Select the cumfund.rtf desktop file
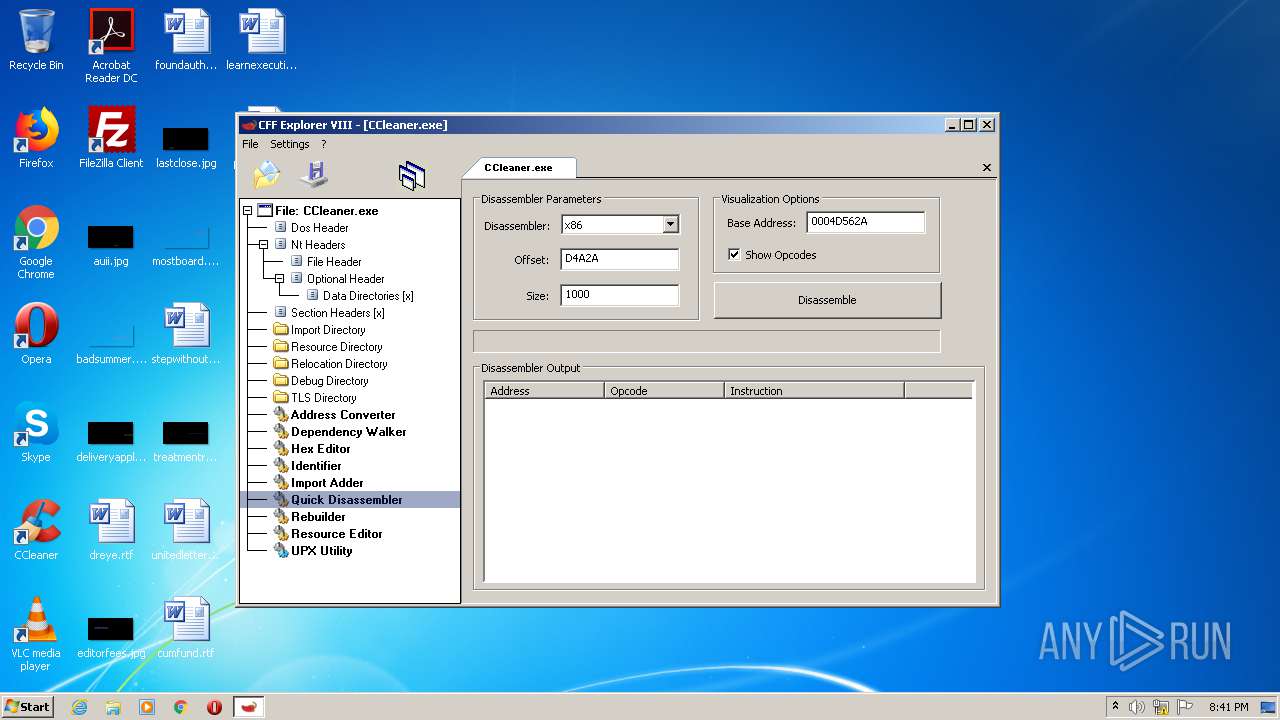 [x=186, y=628]
